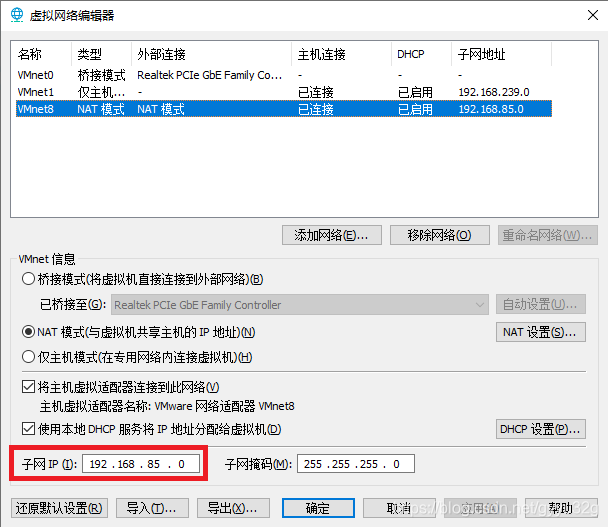Click the 取消 button
This screenshot has height=527, width=608.
(x=399, y=508)
